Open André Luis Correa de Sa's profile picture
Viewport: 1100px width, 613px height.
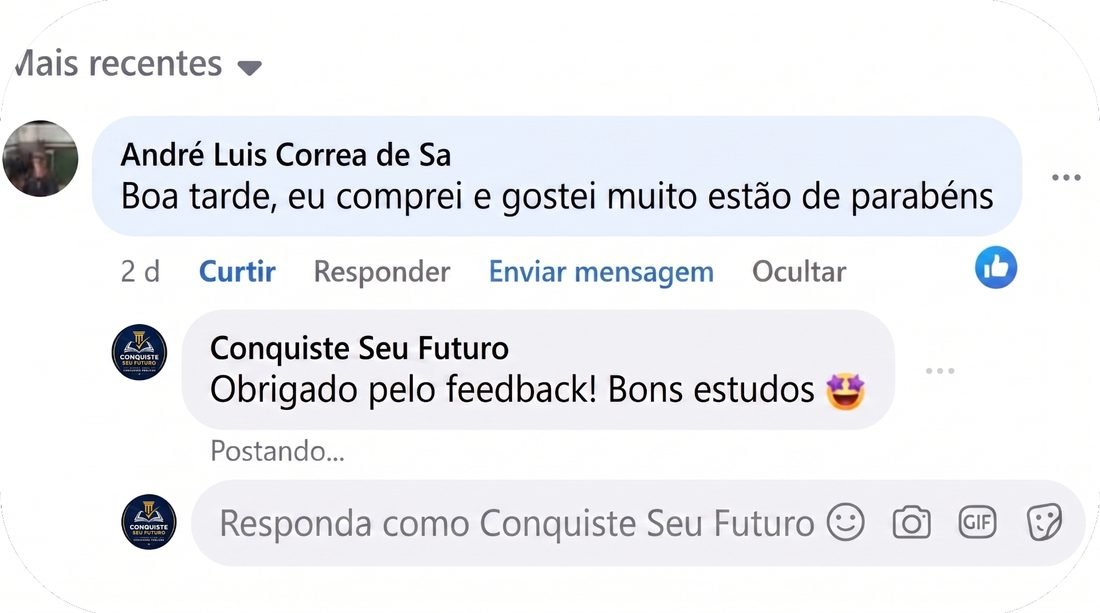coord(40,159)
